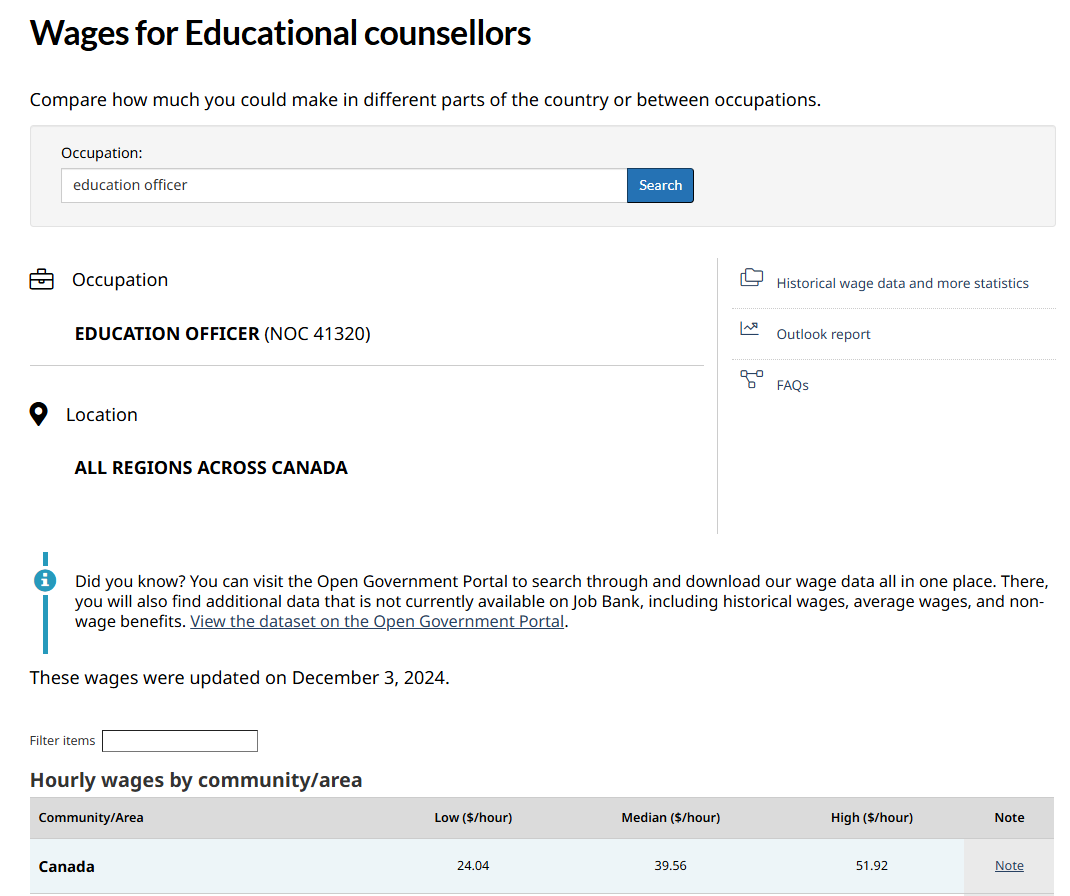This screenshot has width=1070, height=896.
Task: Sort by the High ($/hour) column header
Action: (871, 818)
